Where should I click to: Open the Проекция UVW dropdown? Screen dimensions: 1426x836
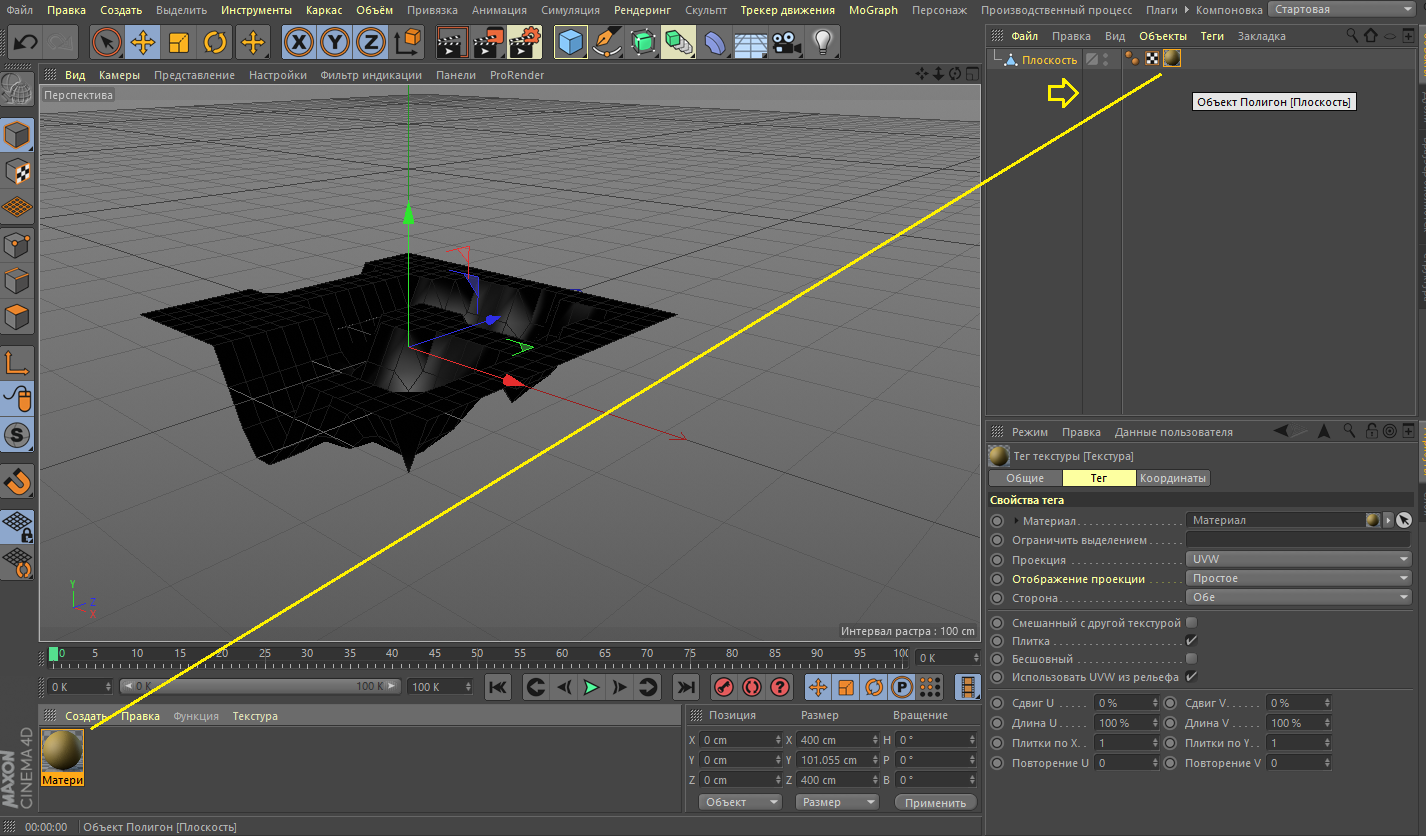[x=1299, y=560]
